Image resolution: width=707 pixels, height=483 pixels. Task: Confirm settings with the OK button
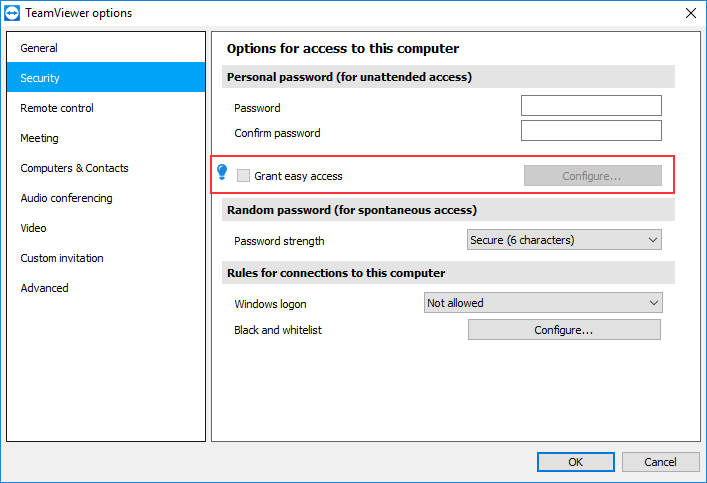(575, 462)
